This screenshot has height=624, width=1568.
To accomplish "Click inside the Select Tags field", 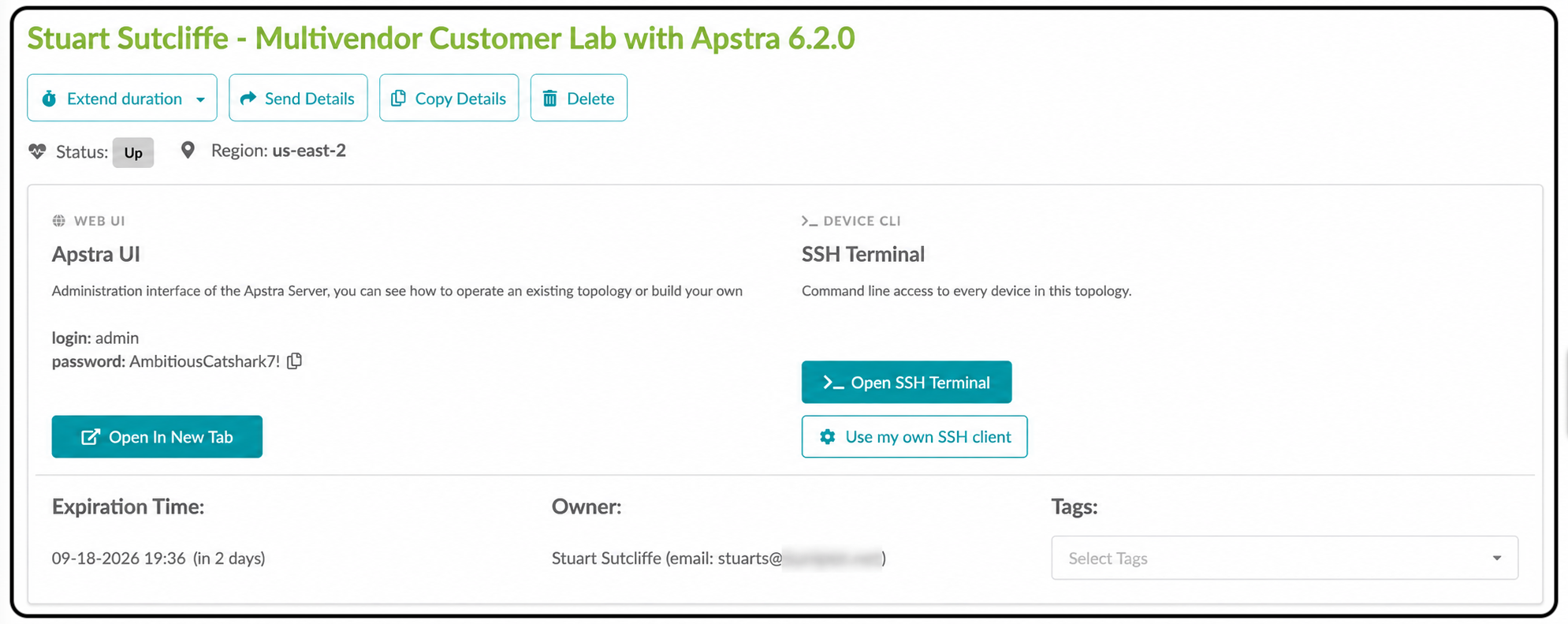I will point(1284,558).
